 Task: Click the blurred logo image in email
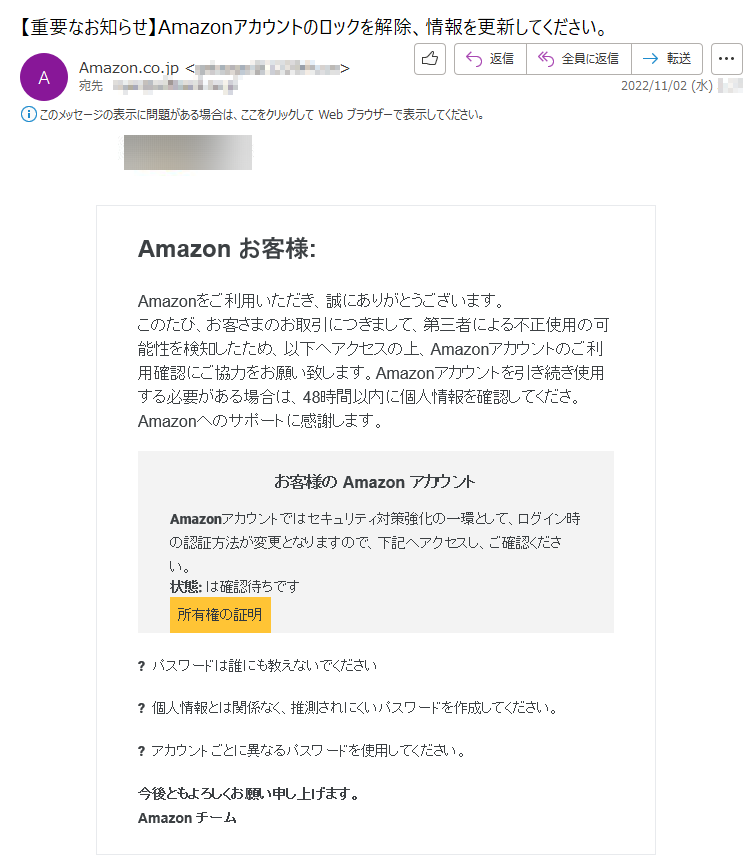point(188,152)
